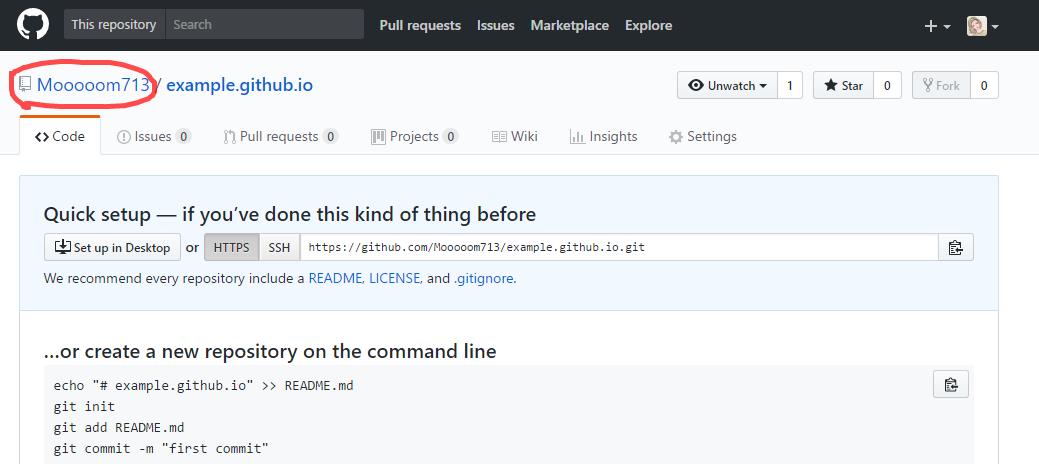The height and width of the screenshot is (464, 1039).
Task: Click the .gitignore link
Action: coord(484,279)
